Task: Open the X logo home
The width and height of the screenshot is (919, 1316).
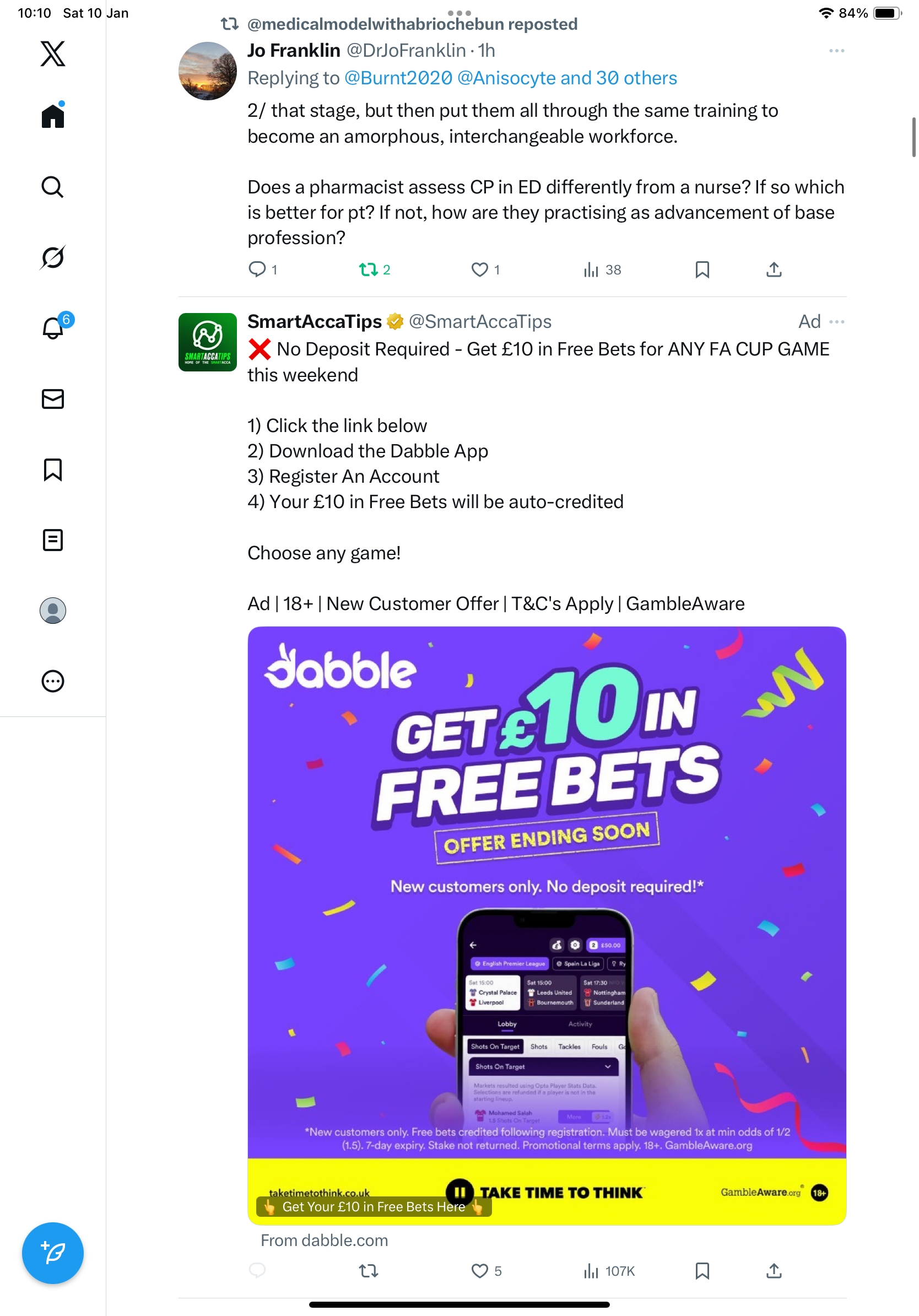Action: pos(53,54)
